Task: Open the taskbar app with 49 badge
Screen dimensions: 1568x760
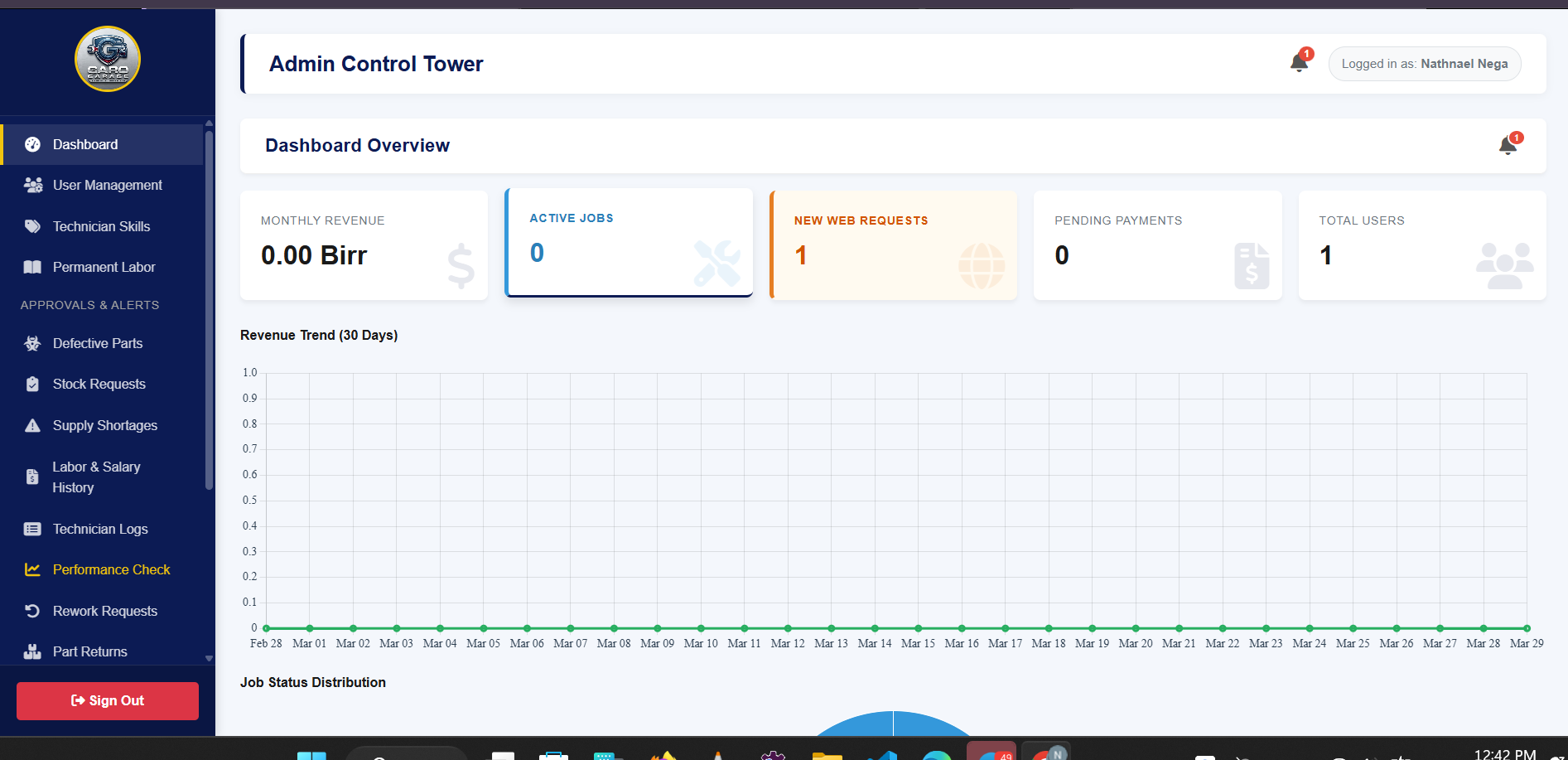Action: 991,752
